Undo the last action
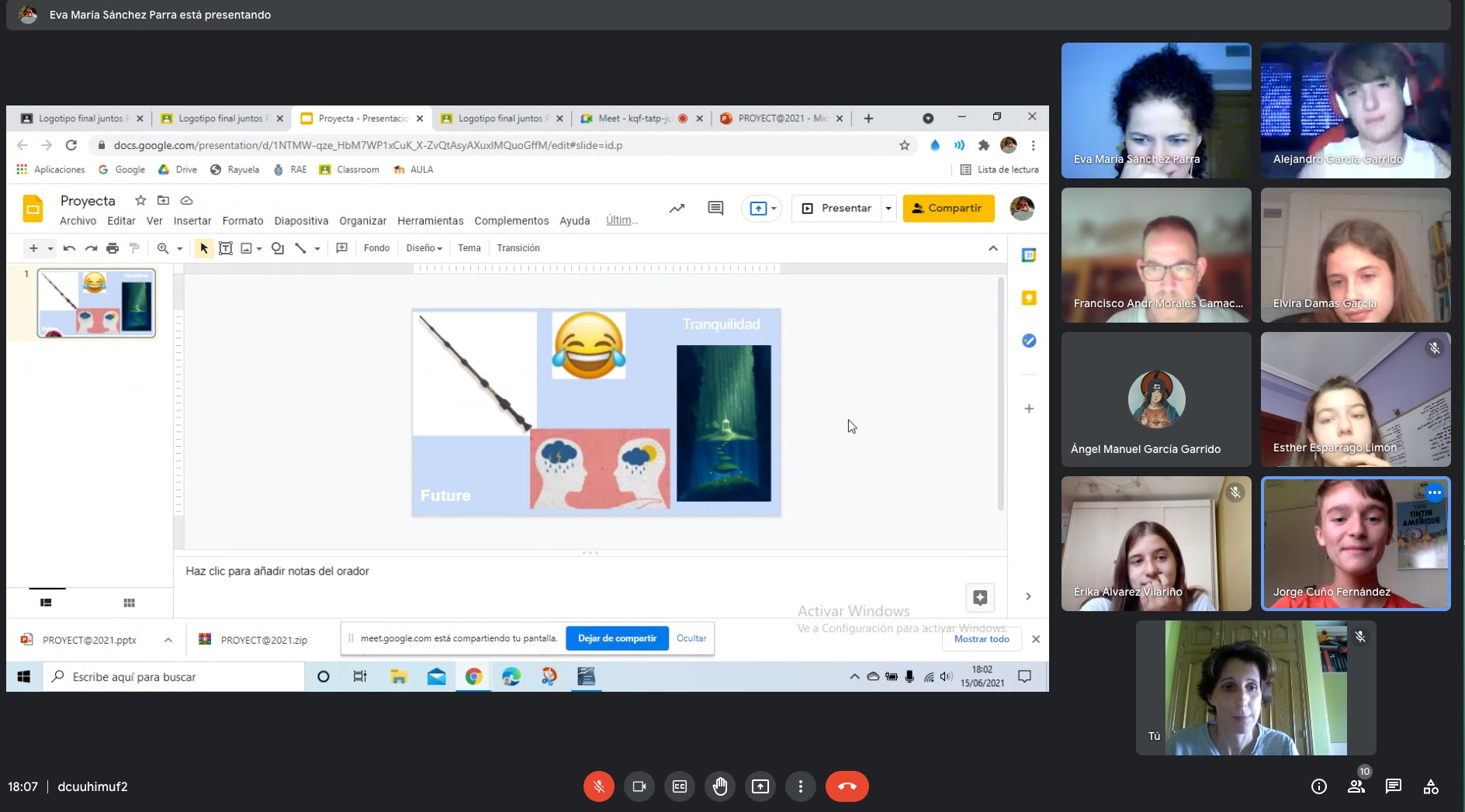This screenshot has height=812, width=1465. point(69,248)
